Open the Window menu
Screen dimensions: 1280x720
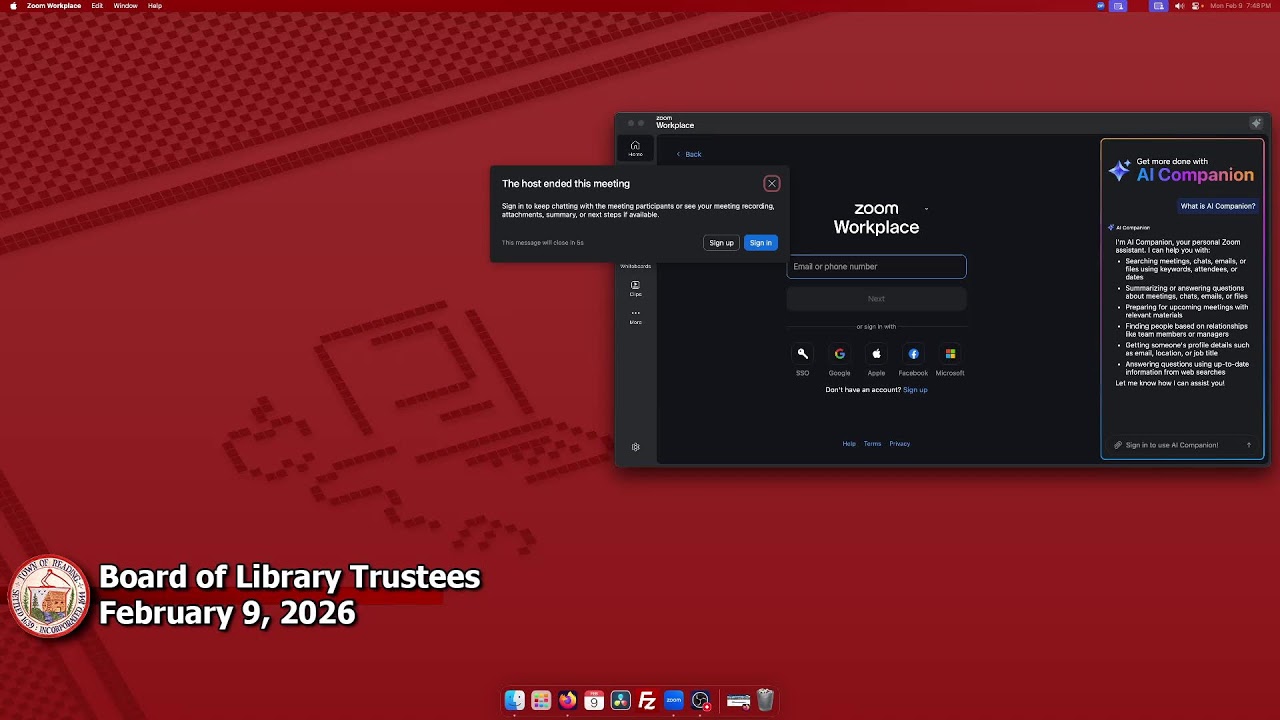(125, 6)
